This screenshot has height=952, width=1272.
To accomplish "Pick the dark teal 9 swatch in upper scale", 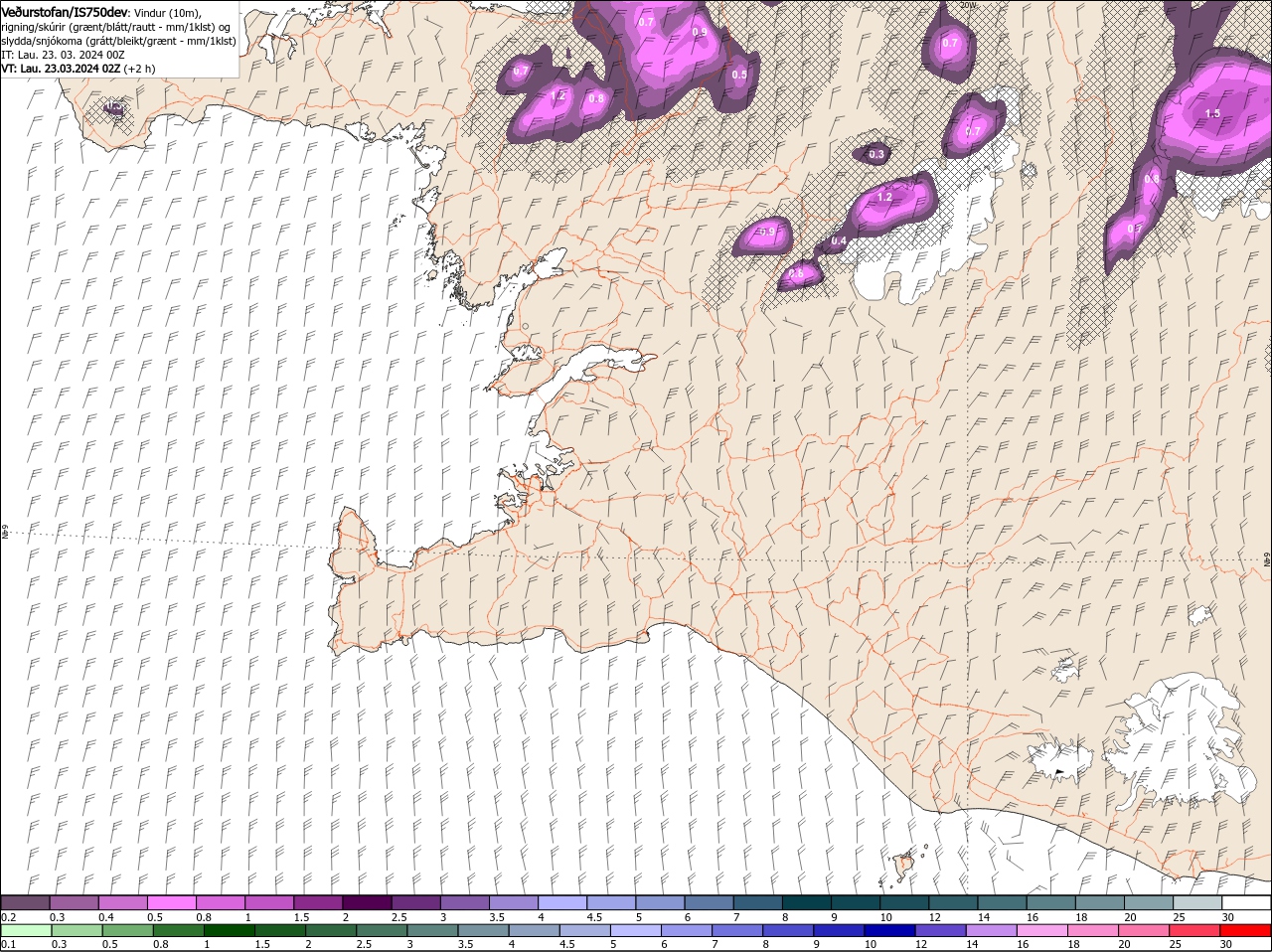I will 857,902.
